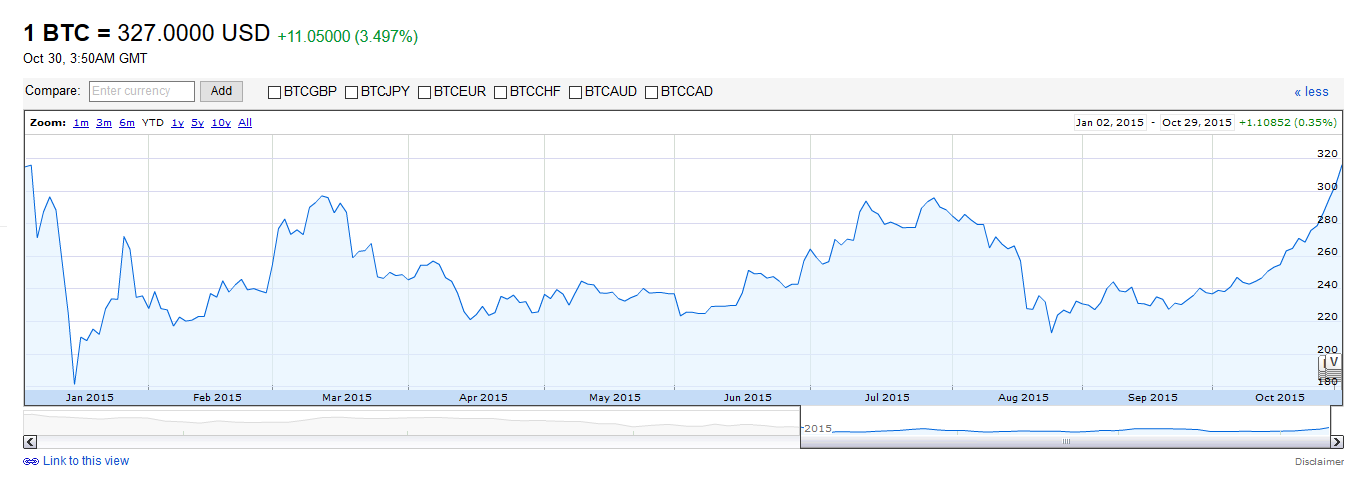Click the left scroll arrow of timeline

pos(30,441)
